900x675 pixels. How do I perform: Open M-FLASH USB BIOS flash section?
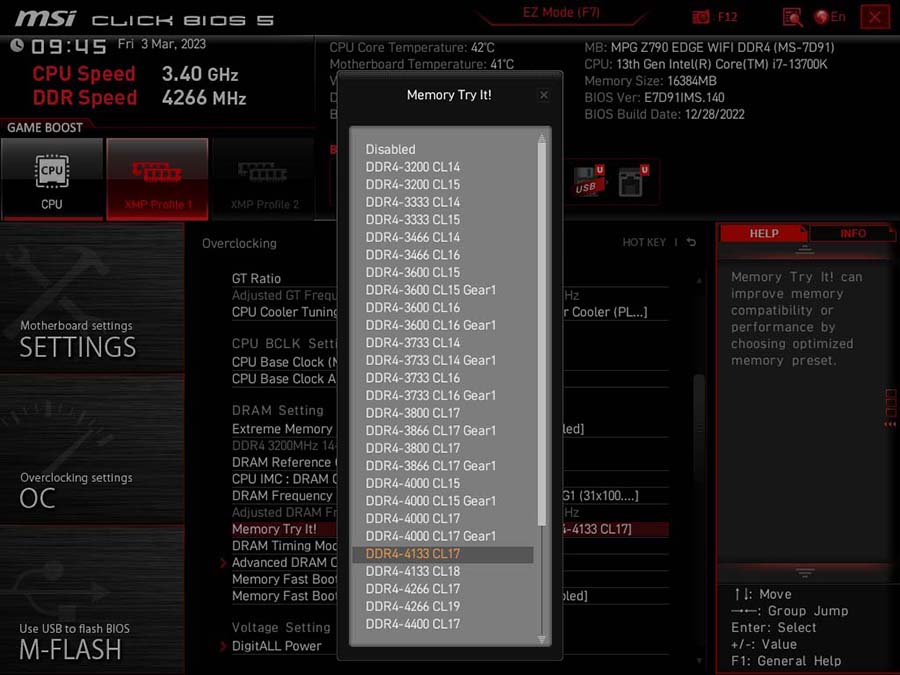[x=92, y=600]
